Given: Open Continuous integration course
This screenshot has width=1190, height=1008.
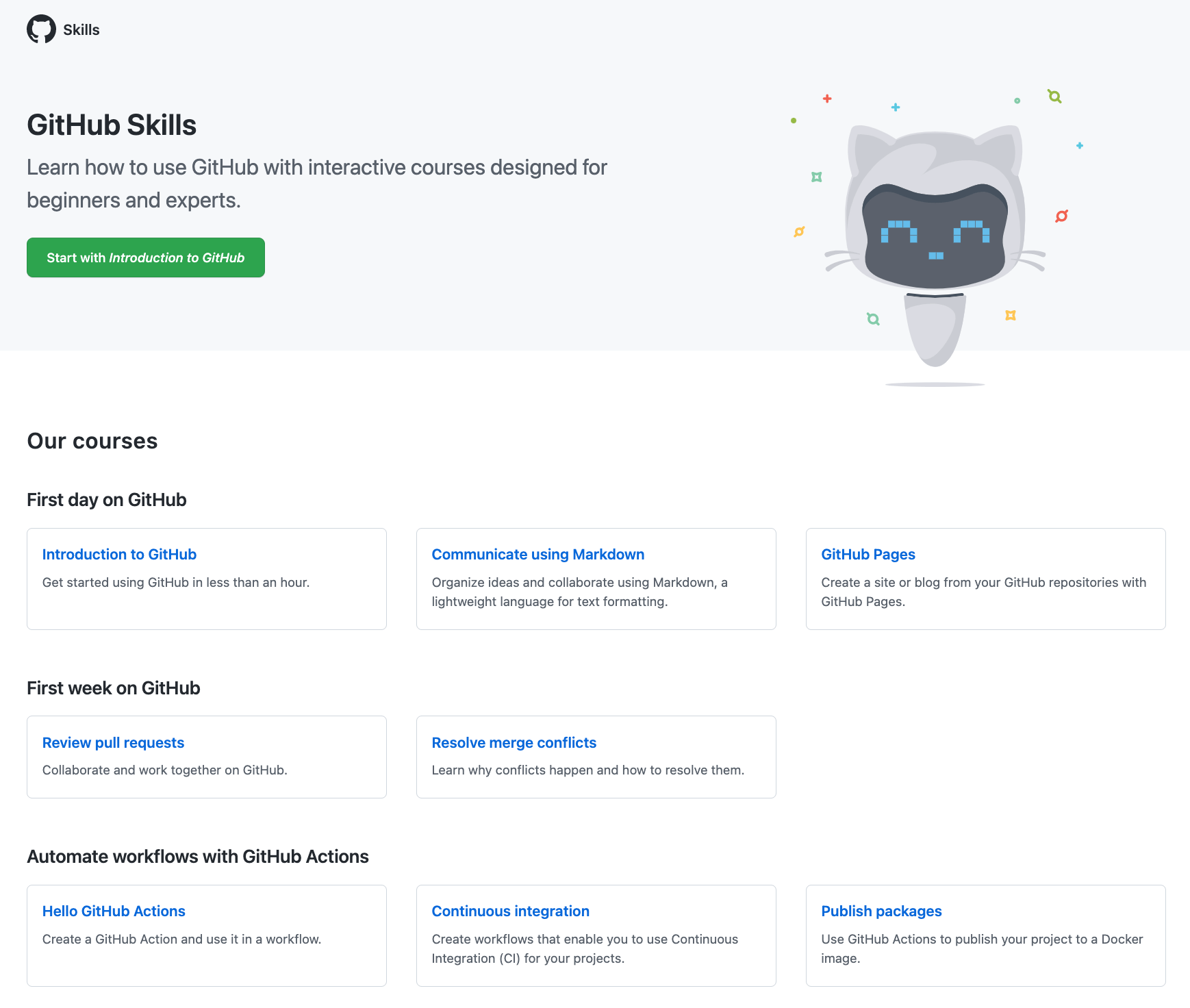Looking at the screenshot, I should click(x=511, y=911).
